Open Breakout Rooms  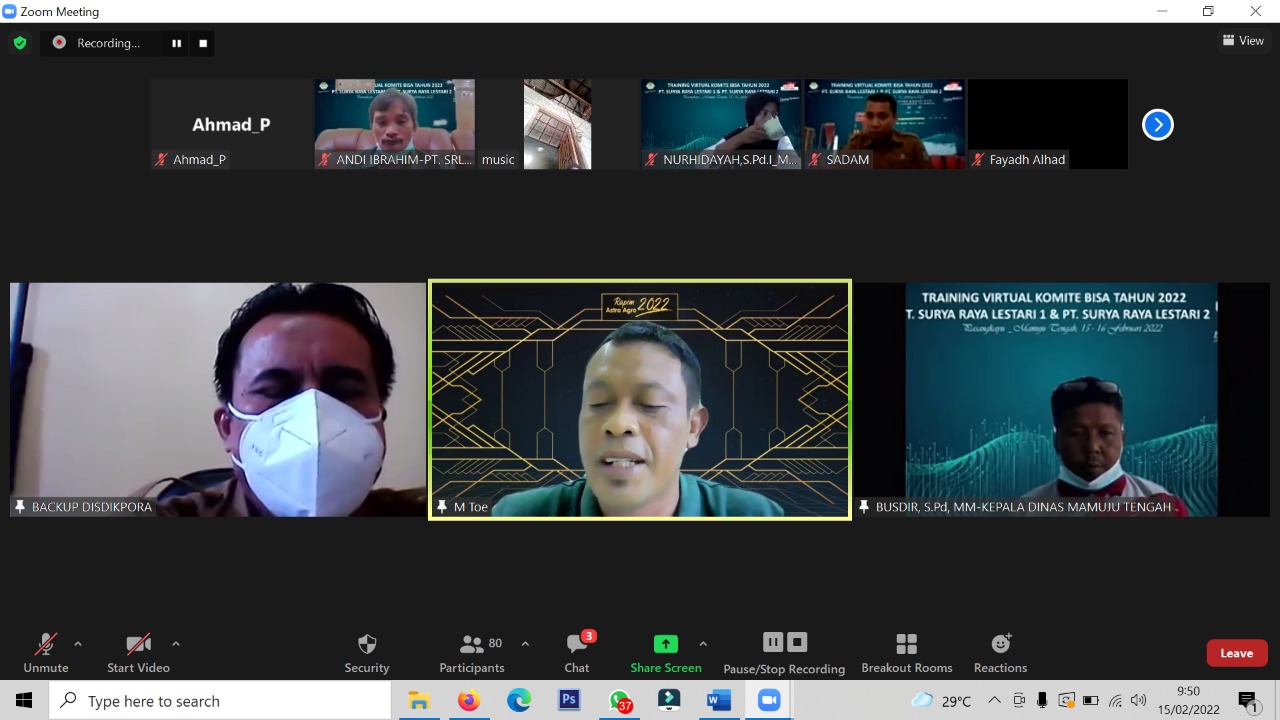tap(906, 652)
